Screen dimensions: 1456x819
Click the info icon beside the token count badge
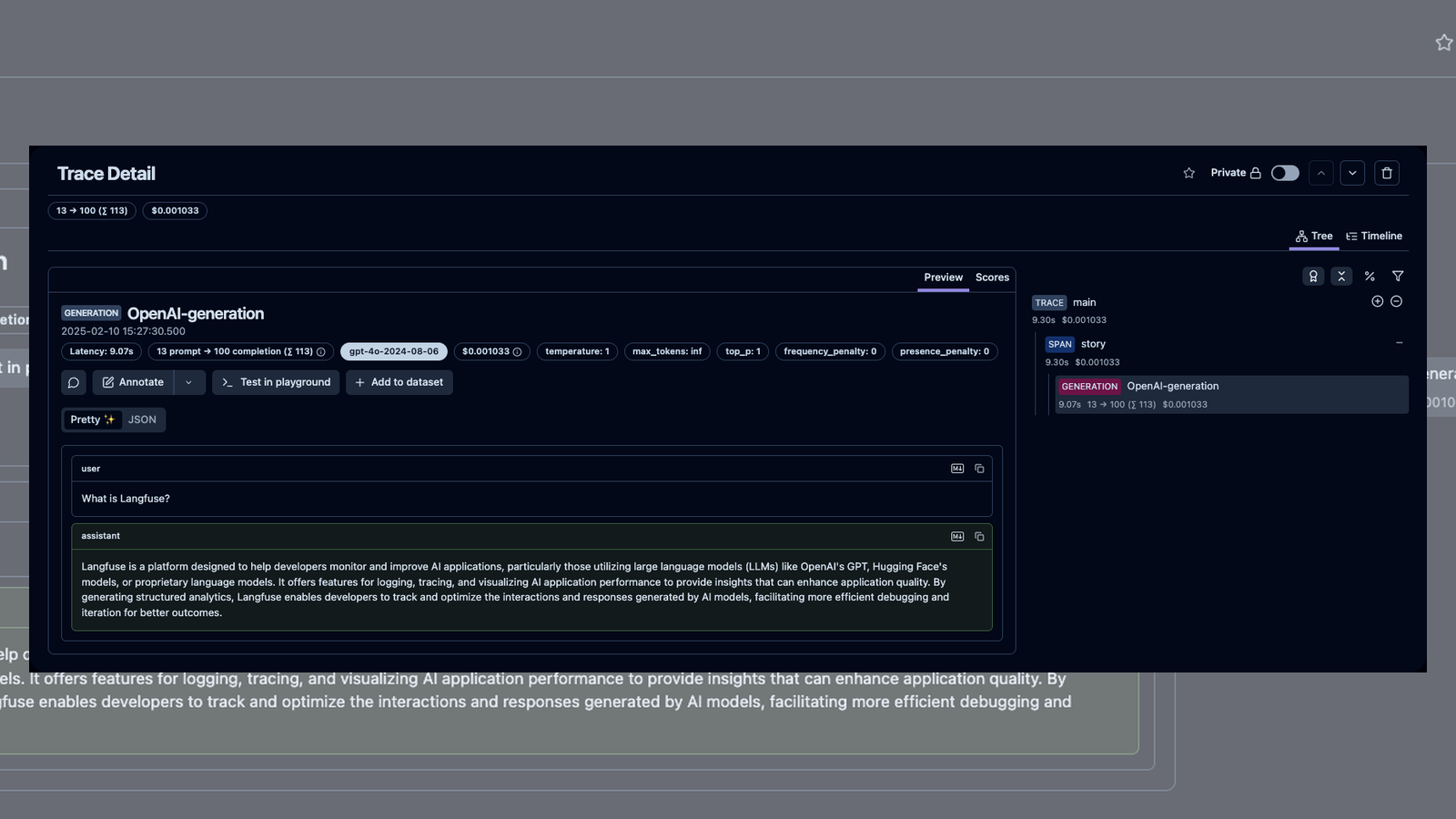(x=320, y=352)
